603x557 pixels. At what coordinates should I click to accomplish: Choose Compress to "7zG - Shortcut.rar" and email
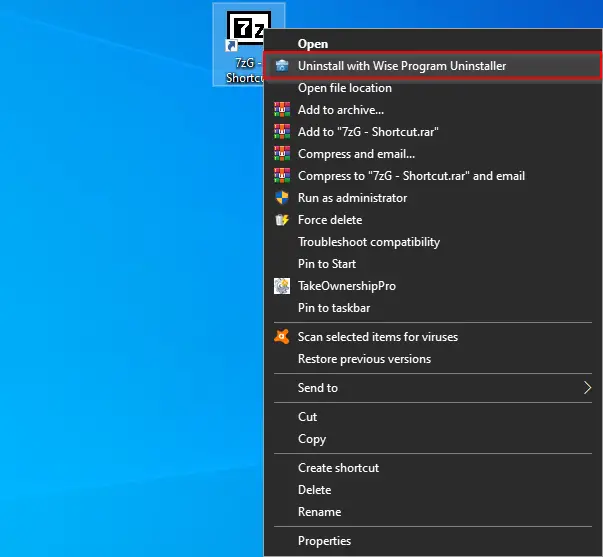[433, 175]
